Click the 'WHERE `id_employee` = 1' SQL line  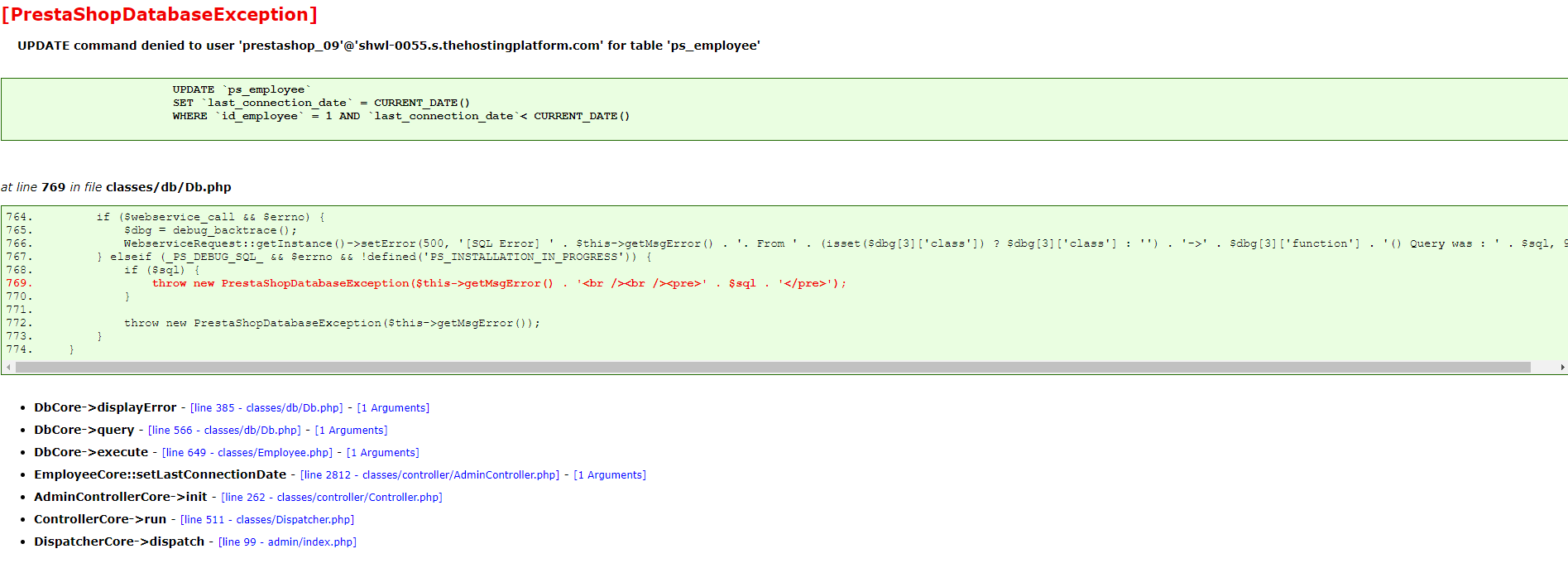coord(401,116)
